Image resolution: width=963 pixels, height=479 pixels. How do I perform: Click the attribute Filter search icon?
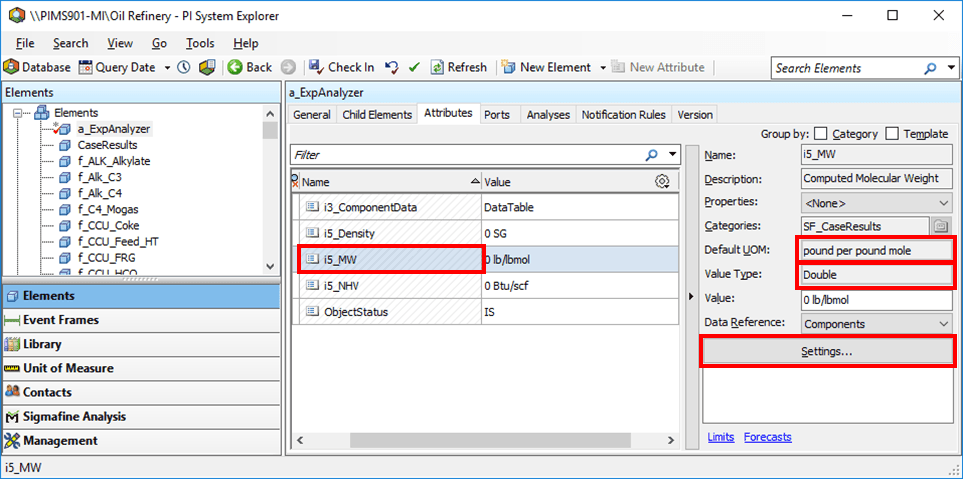pos(652,155)
